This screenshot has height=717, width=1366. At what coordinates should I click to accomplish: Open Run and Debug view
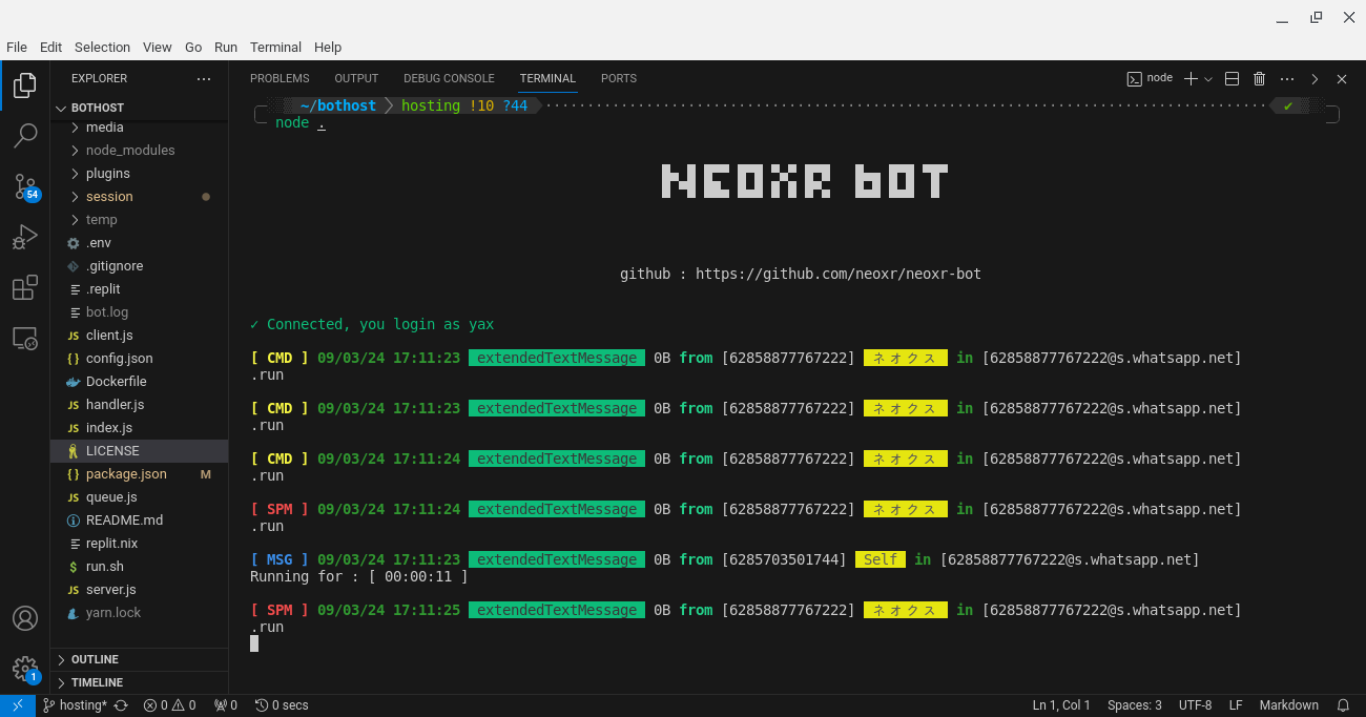click(x=25, y=237)
